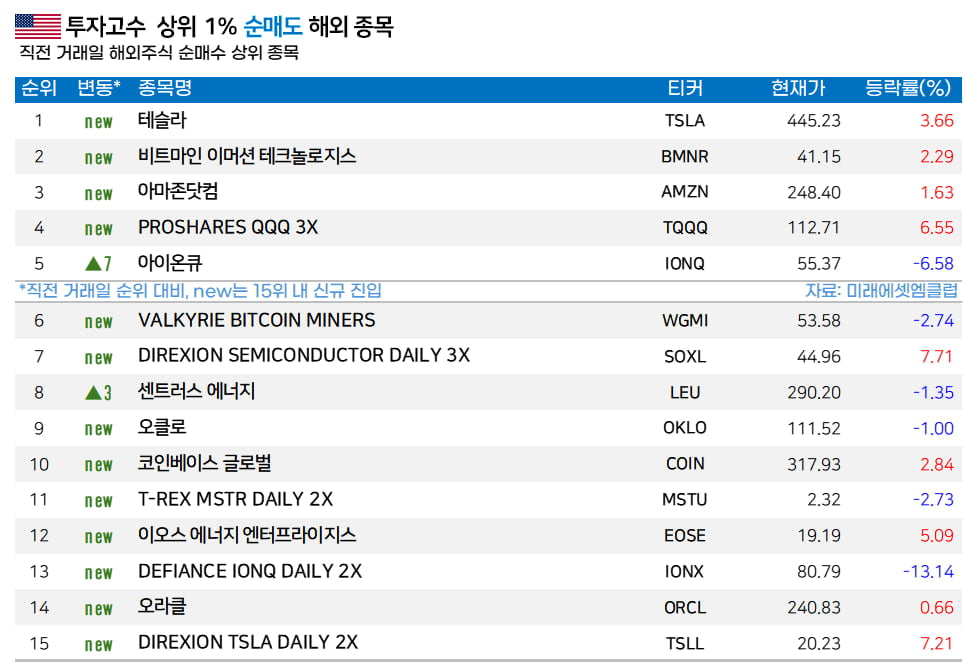Screen dimensions: 964x663
Task: Click the US flag icon in the title
Action: tap(37, 26)
